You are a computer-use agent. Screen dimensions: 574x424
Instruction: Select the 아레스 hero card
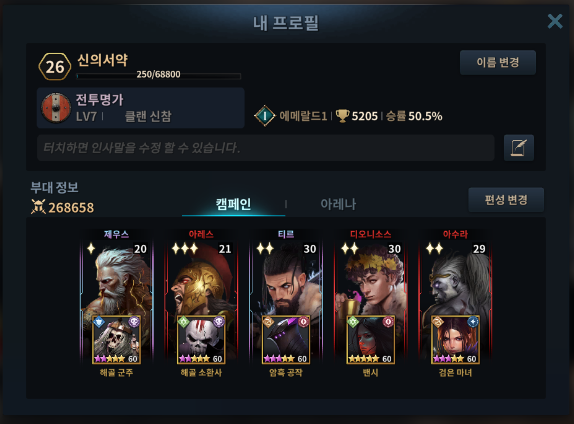point(201,297)
